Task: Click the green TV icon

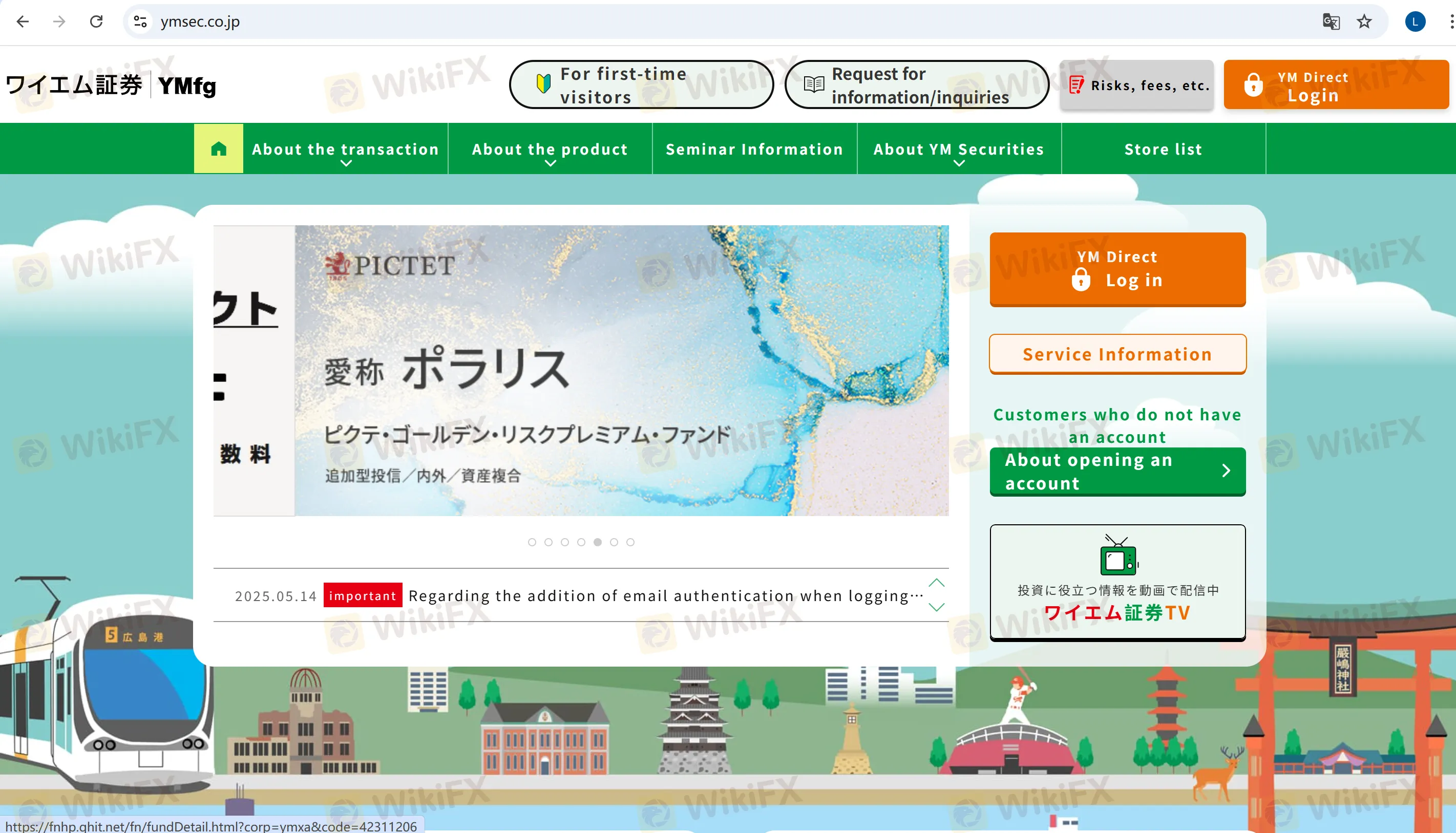Action: tap(1118, 556)
